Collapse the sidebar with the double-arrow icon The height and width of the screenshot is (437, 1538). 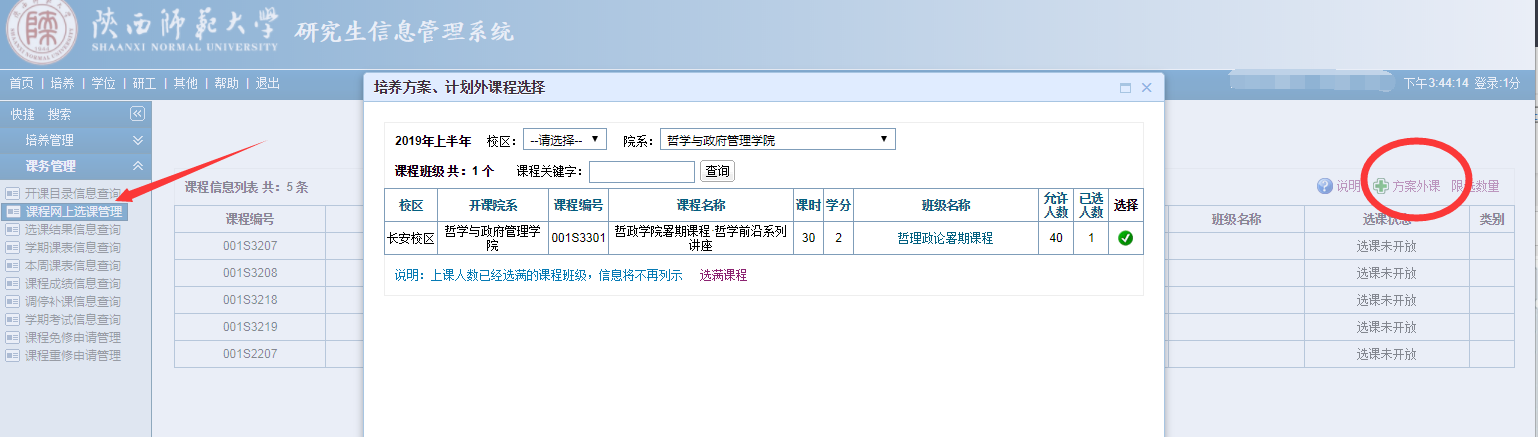click(138, 114)
